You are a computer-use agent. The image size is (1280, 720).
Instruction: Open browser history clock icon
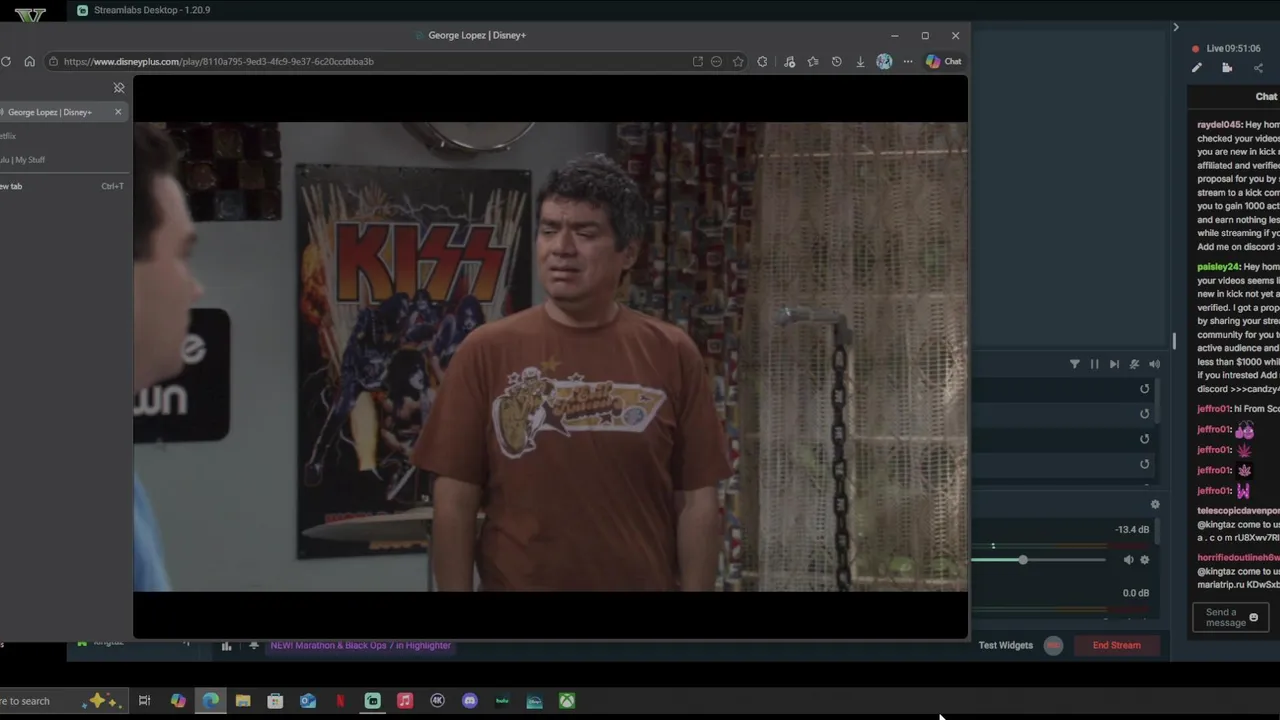click(x=836, y=61)
